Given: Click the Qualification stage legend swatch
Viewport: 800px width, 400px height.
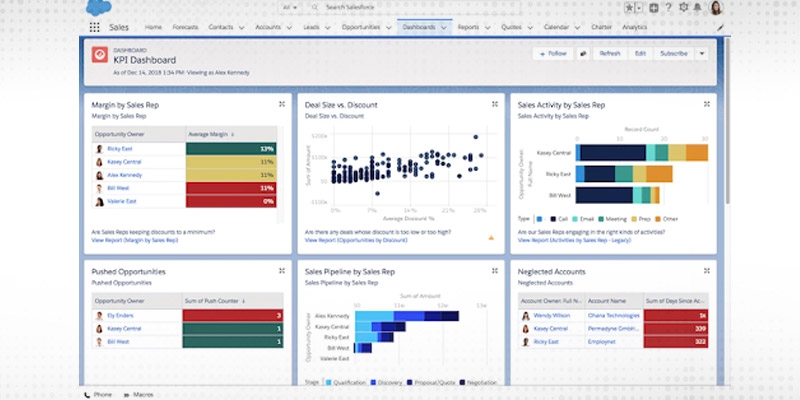Looking at the screenshot, I should [328, 382].
